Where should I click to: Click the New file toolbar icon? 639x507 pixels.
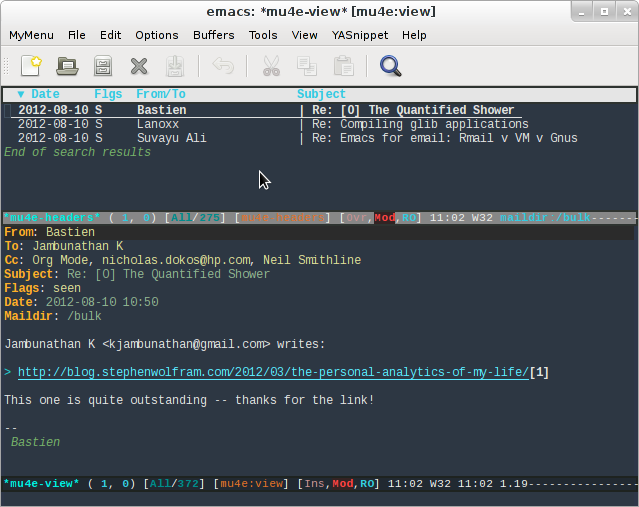point(30,66)
